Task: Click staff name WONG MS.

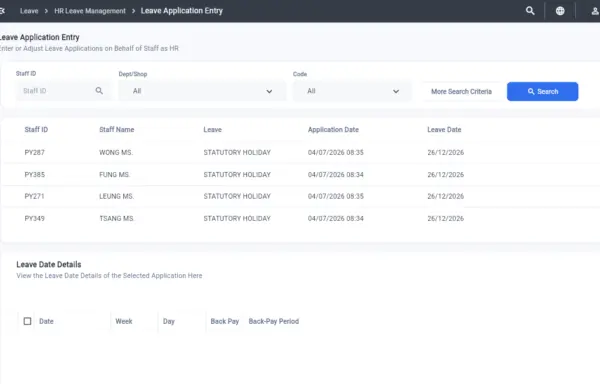Action: 116,152
